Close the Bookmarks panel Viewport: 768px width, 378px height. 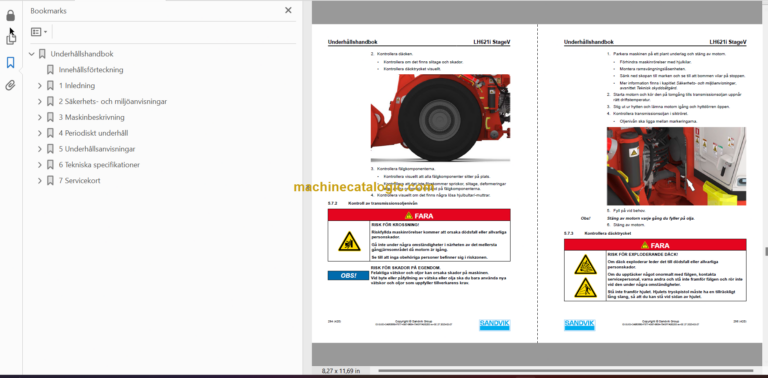[288, 10]
